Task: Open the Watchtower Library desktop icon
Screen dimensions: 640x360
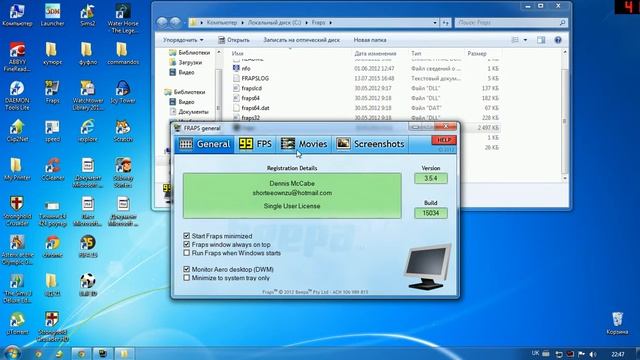Action: coord(88,96)
